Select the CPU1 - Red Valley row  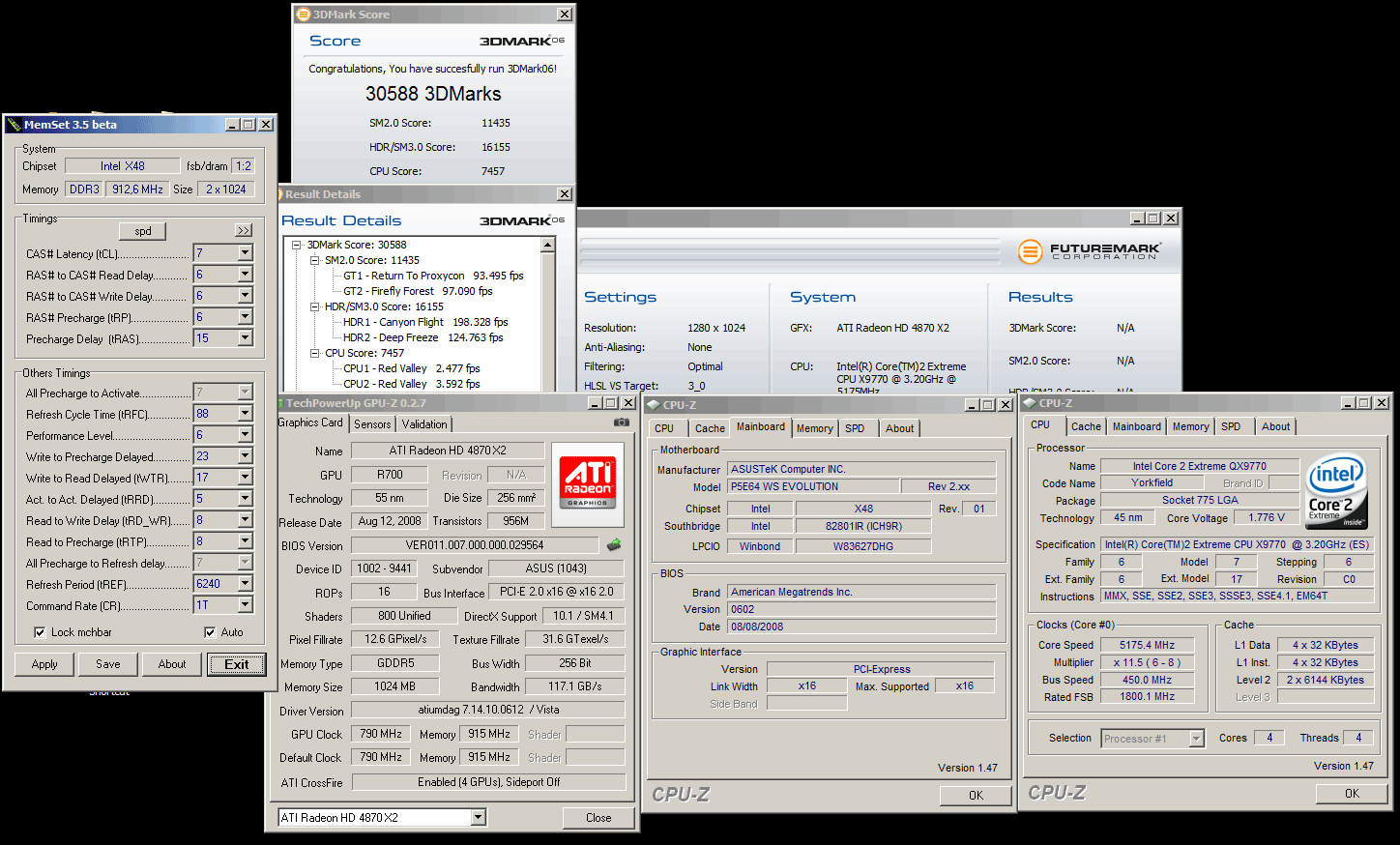point(412,368)
